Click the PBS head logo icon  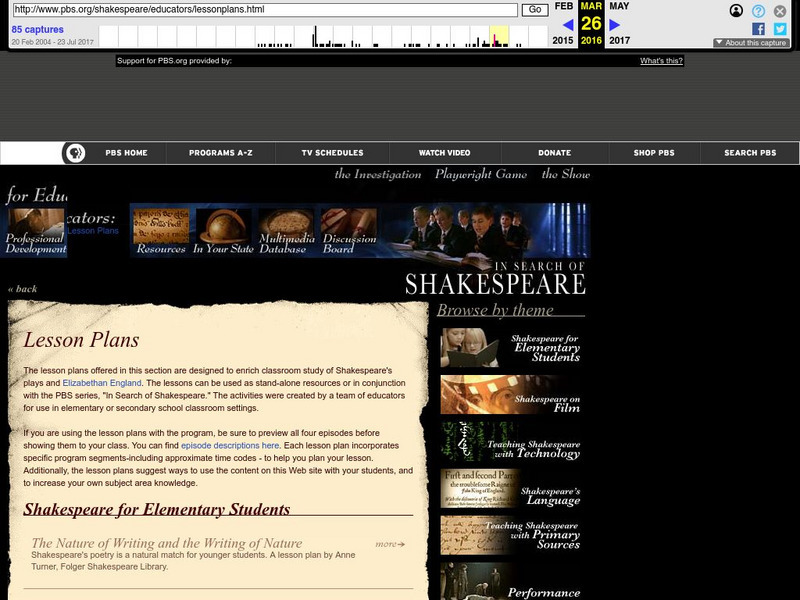click(x=76, y=153)
